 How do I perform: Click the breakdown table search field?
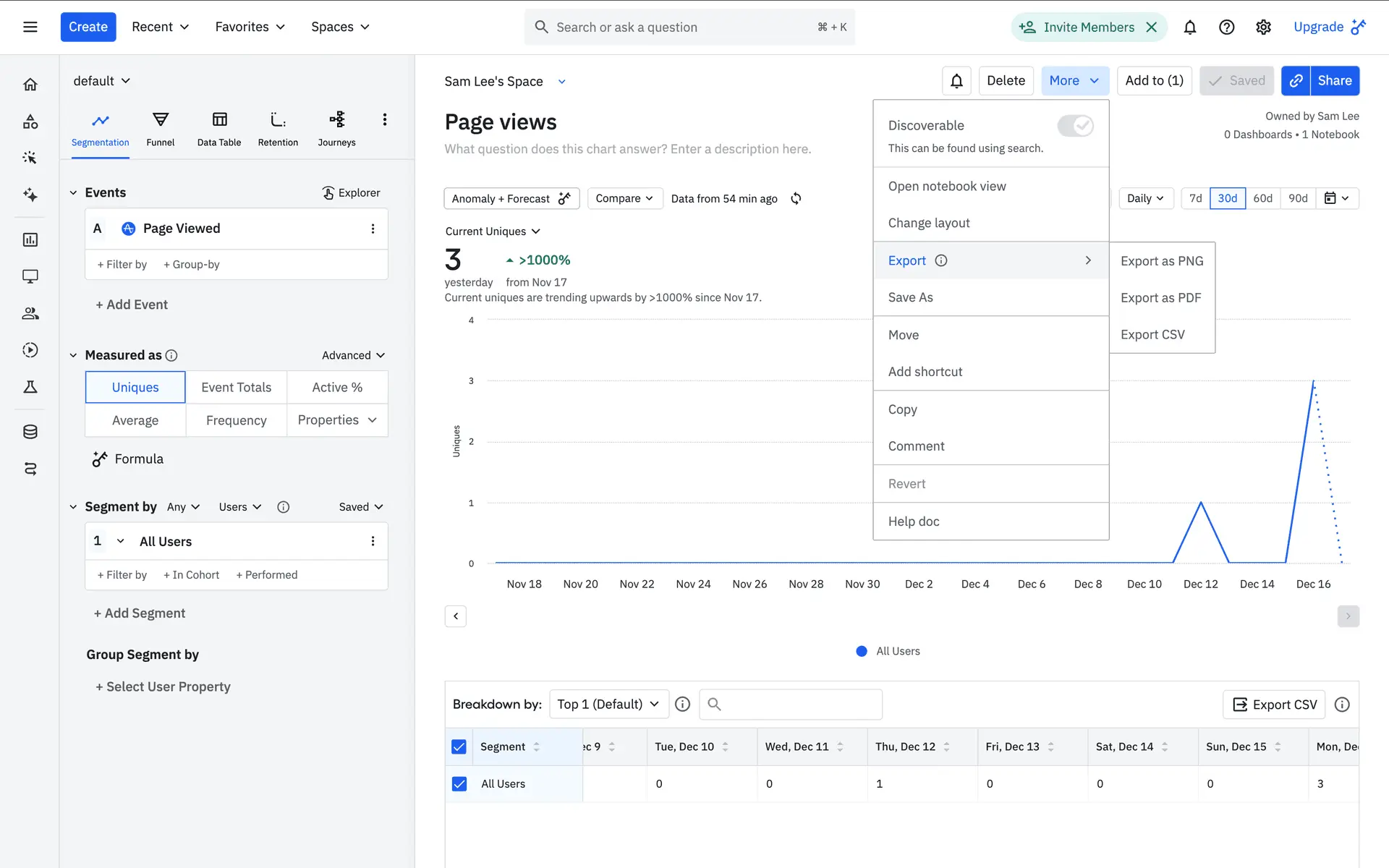[x=791, y=704]
